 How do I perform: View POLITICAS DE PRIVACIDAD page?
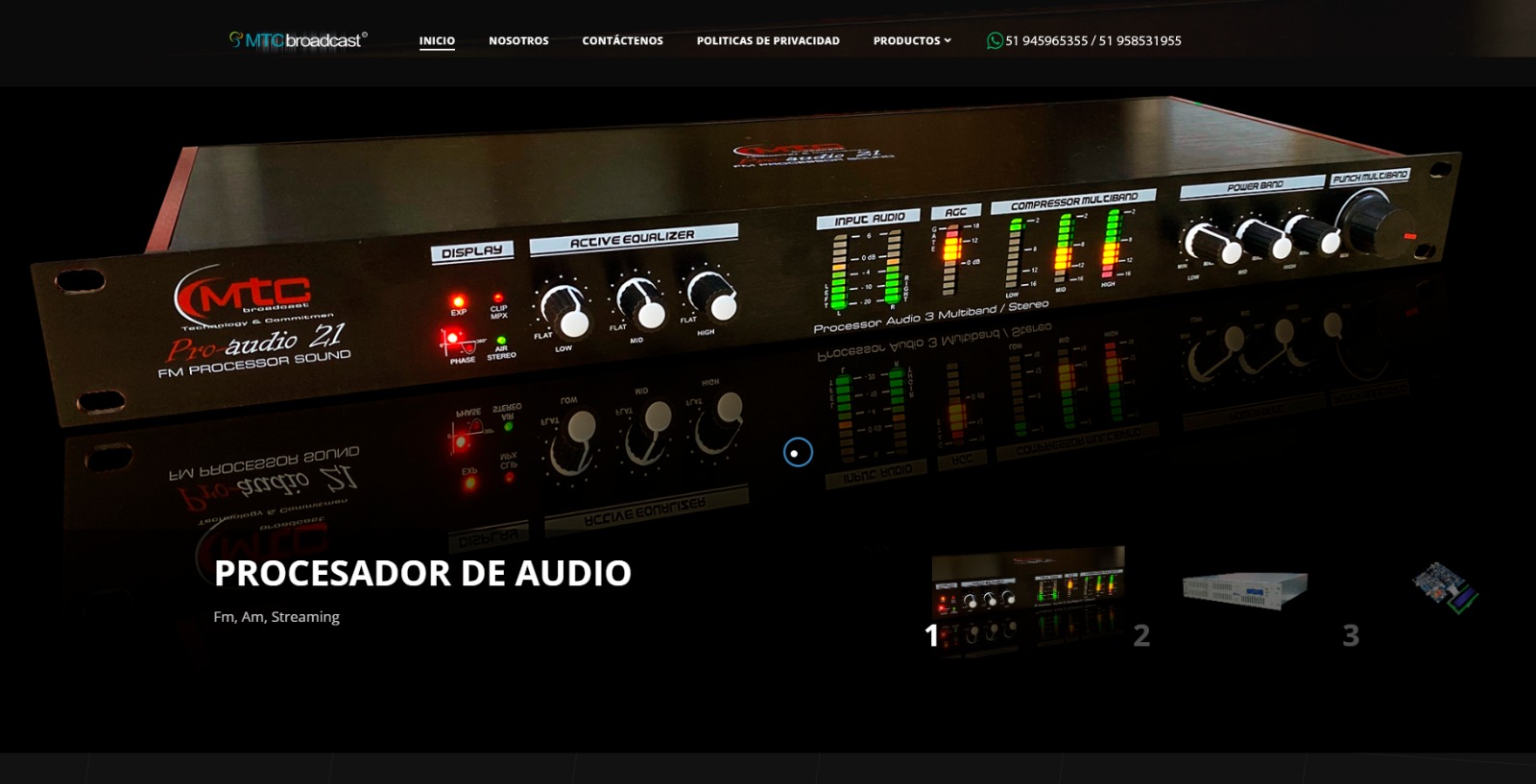[x=768, y=40]
